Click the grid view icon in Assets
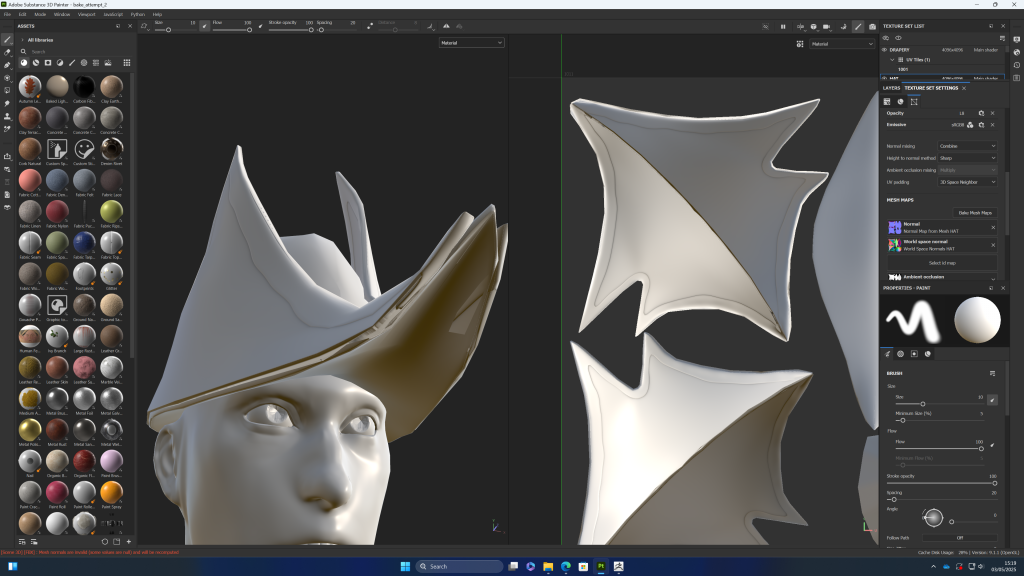The height and width of the screenshot is (576, 1024). click(127, 62)
